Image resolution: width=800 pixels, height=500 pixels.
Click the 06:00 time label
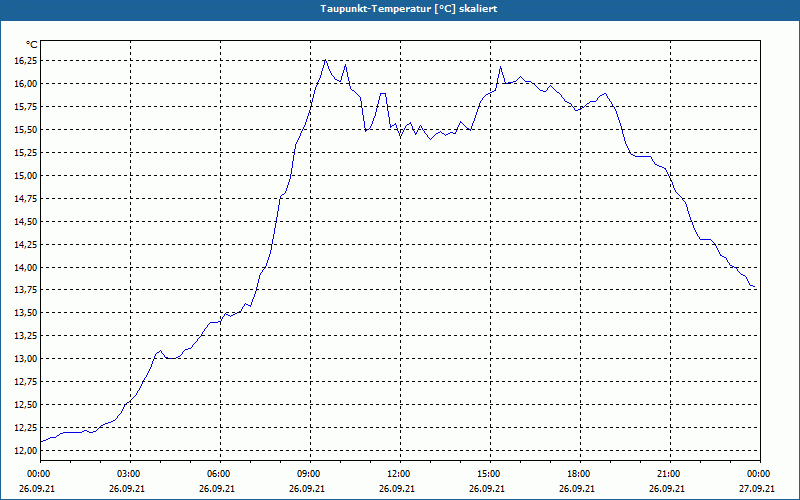220,474
